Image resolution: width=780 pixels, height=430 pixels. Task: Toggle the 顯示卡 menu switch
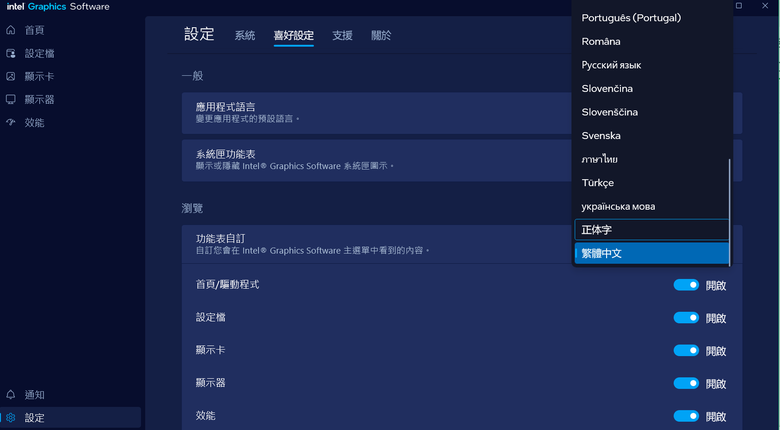tap(686, 350)
